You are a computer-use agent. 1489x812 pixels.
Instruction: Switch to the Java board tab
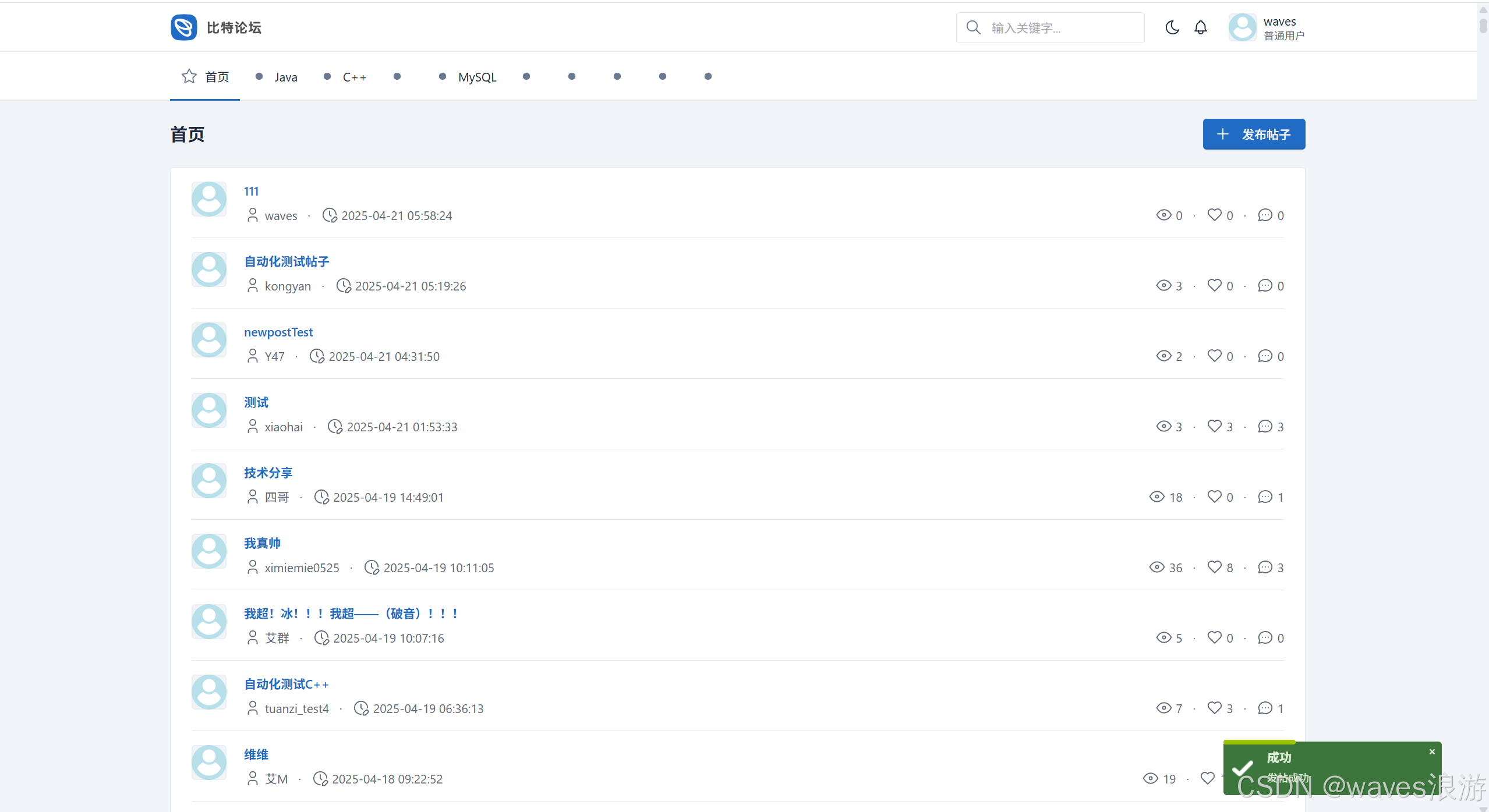(285, 77)
